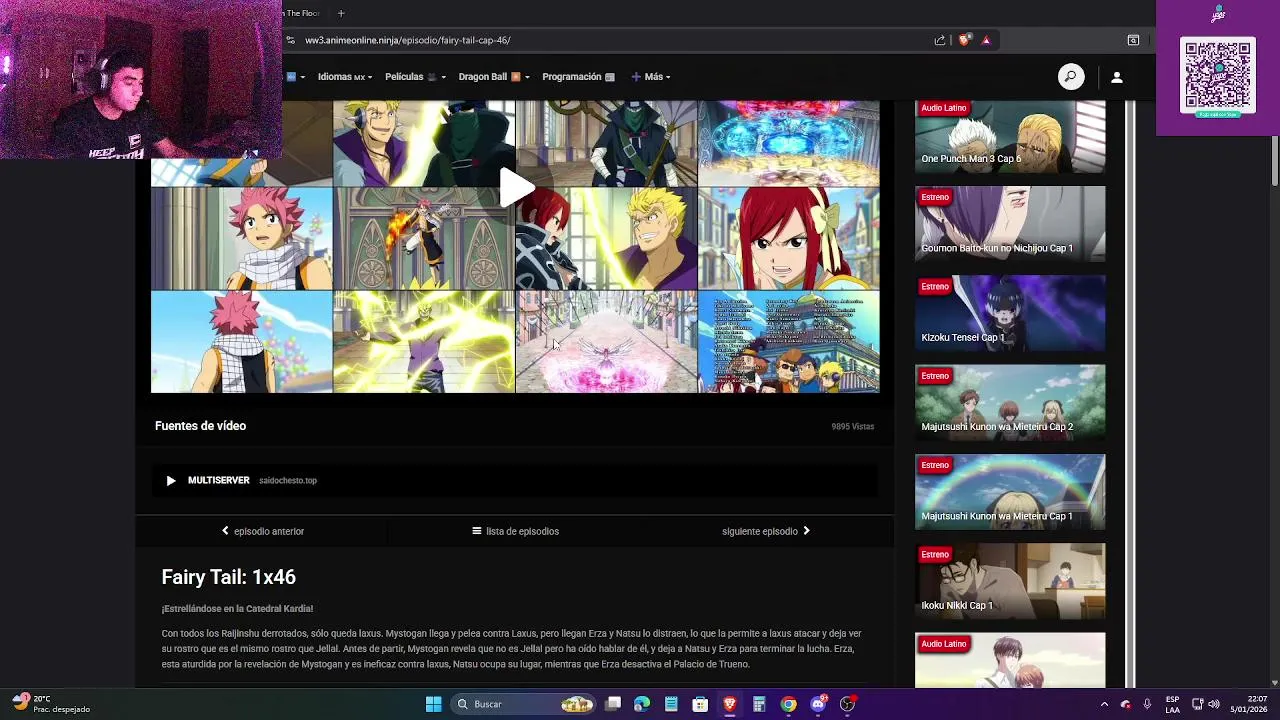Viewport: 1280px width, 720px height.
Task: Click the share icon in address bar
Action: click(x=940, y=40)
